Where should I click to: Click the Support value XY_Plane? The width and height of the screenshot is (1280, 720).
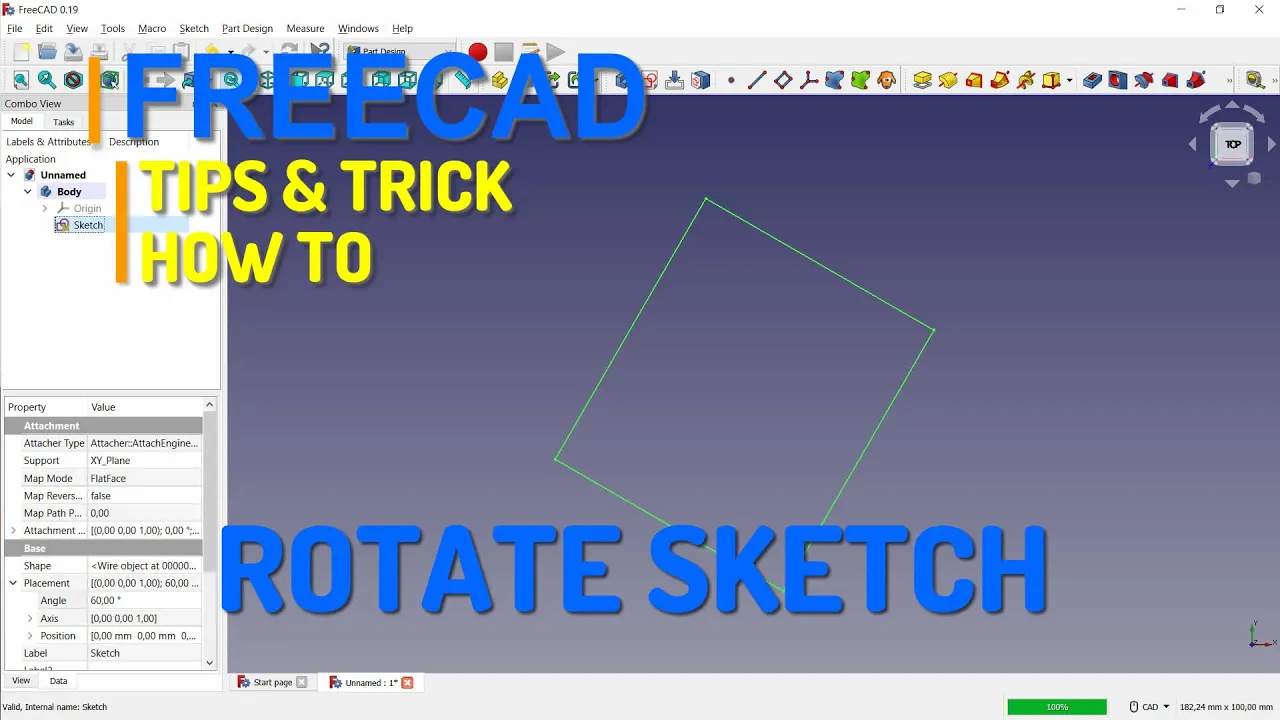[144, 461]
